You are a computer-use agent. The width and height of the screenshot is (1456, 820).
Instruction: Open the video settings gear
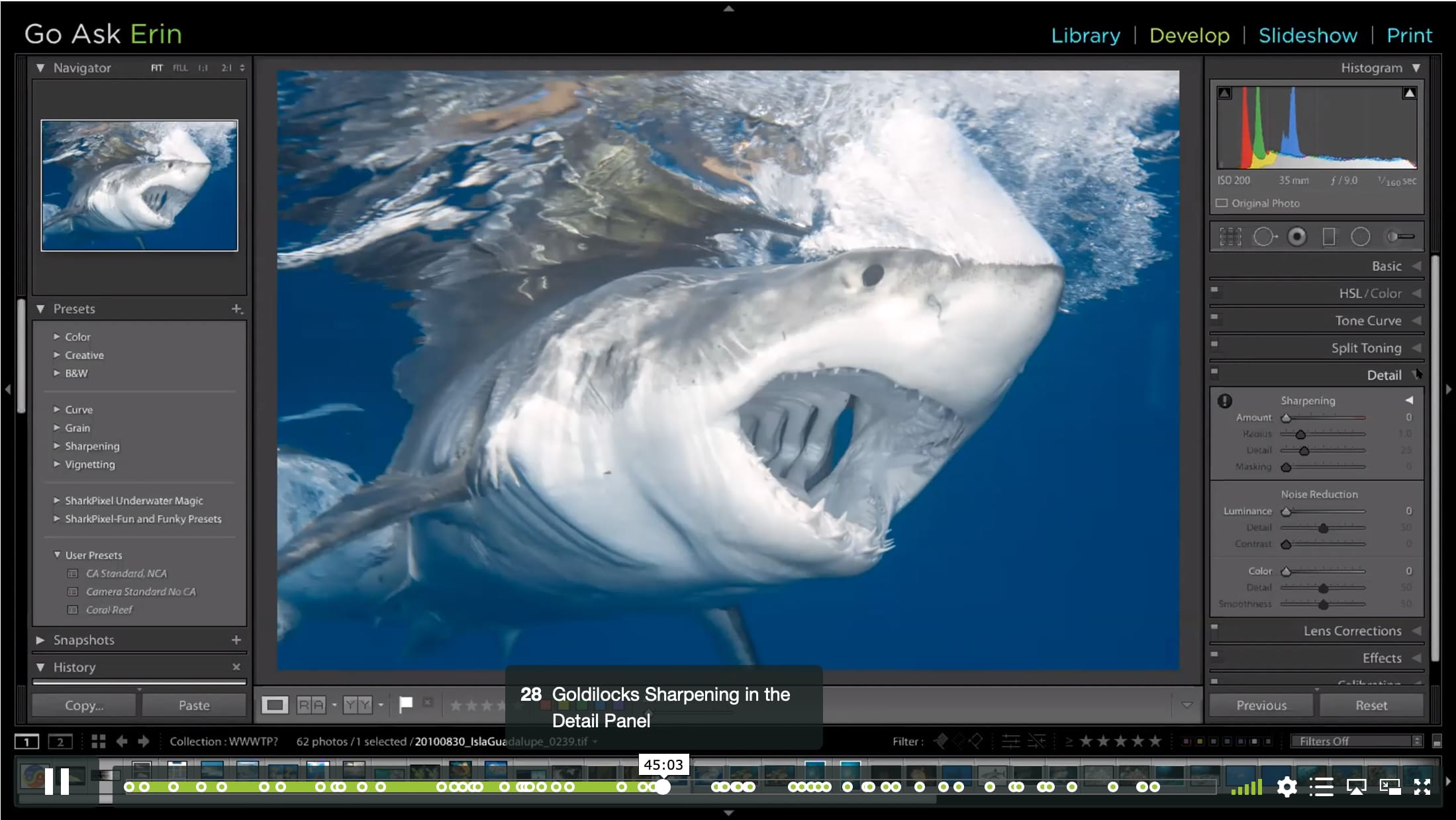pyautogui.click(x=1286, y=787)
